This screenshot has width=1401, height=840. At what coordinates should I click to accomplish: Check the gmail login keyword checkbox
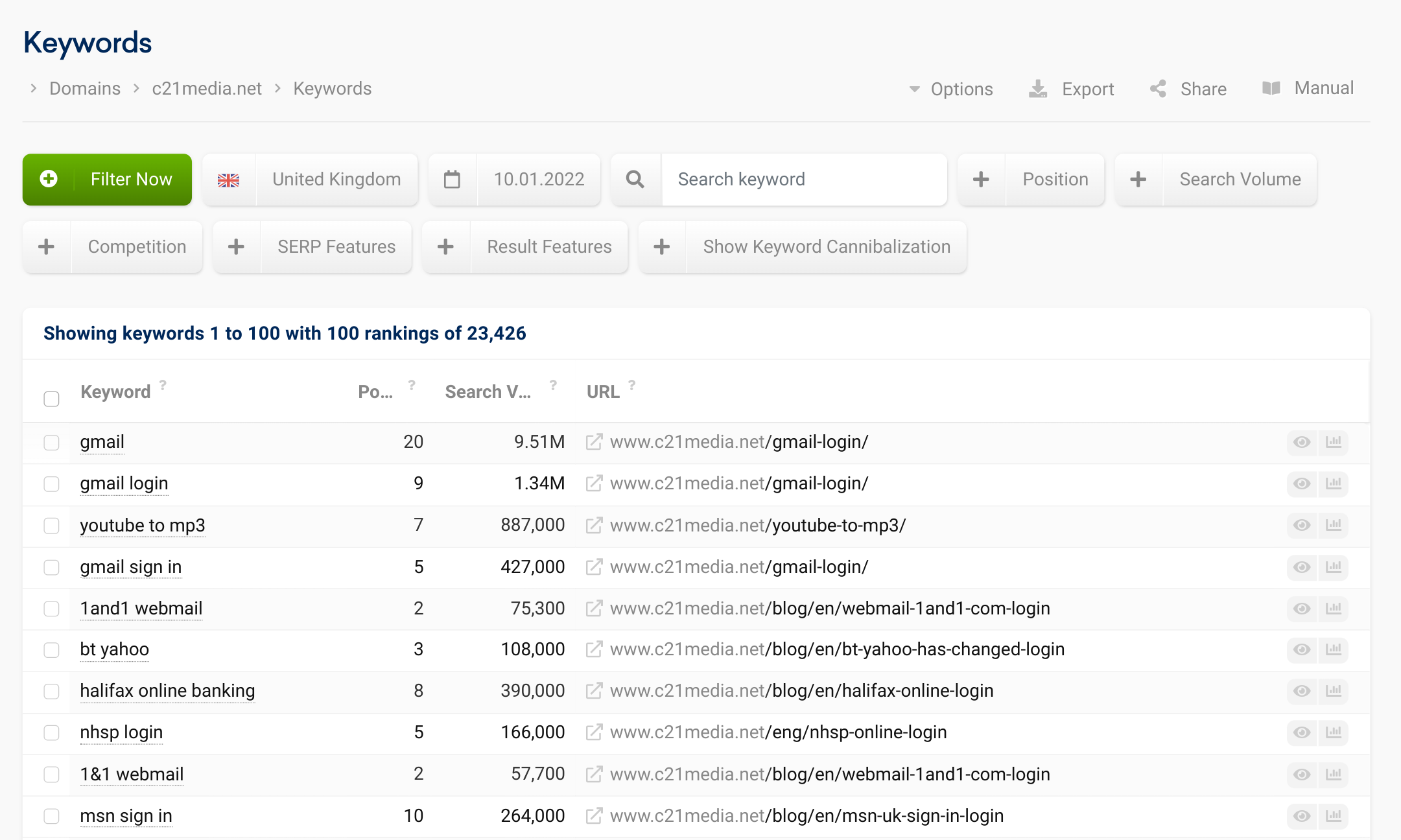coord(51,484)
